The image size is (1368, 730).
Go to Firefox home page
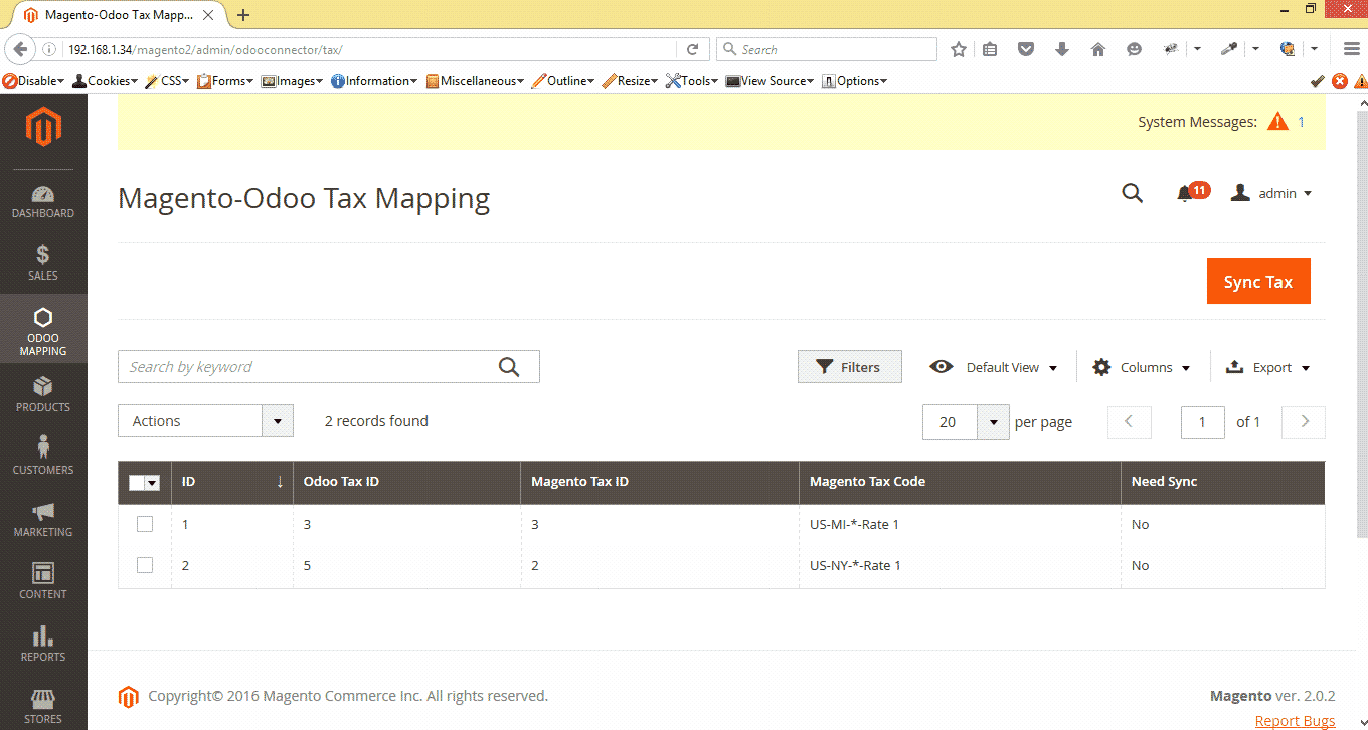coord(1098,49)
